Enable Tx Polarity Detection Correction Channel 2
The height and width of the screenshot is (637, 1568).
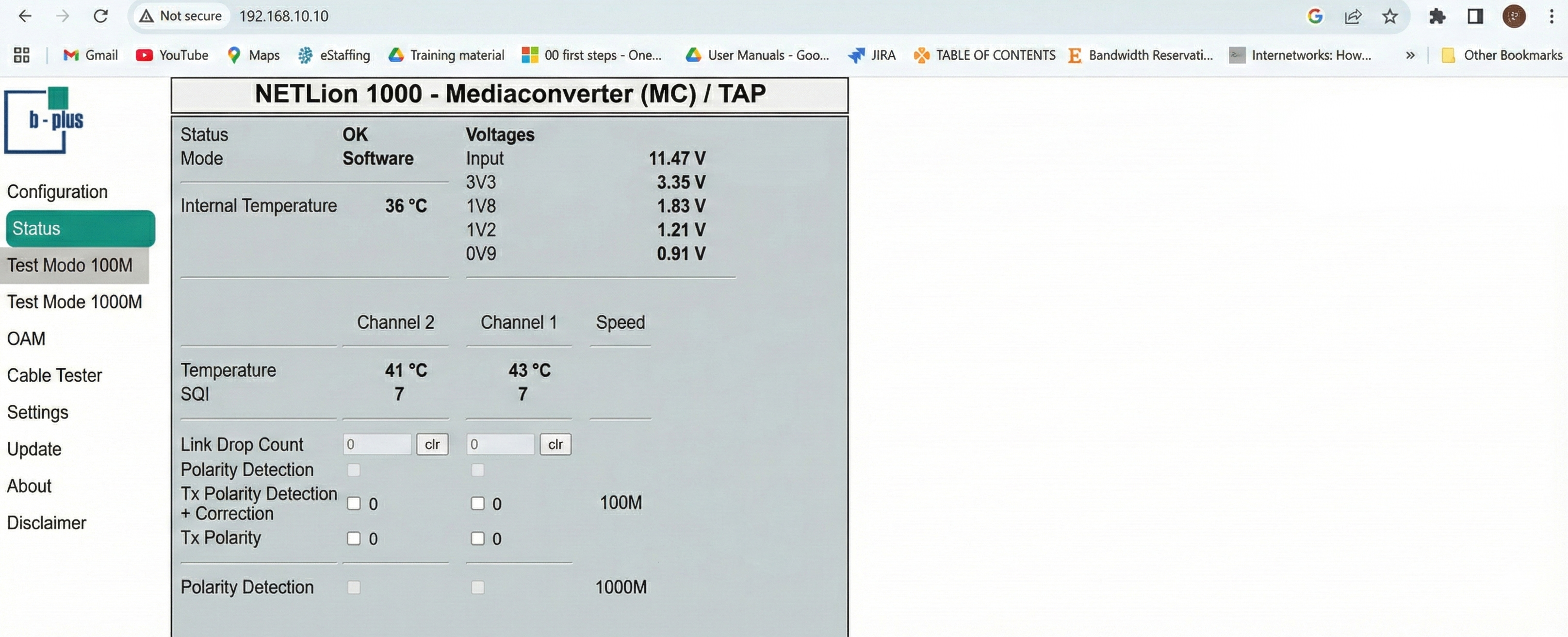pyautogui.click(x=354, y=503)
